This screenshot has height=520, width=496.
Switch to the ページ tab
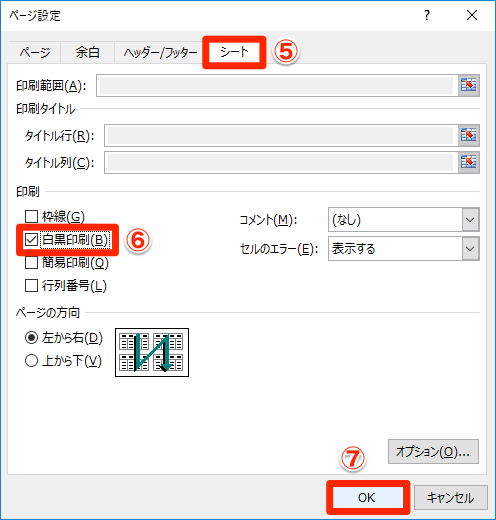pyautogui.click(x=35, y=52)
